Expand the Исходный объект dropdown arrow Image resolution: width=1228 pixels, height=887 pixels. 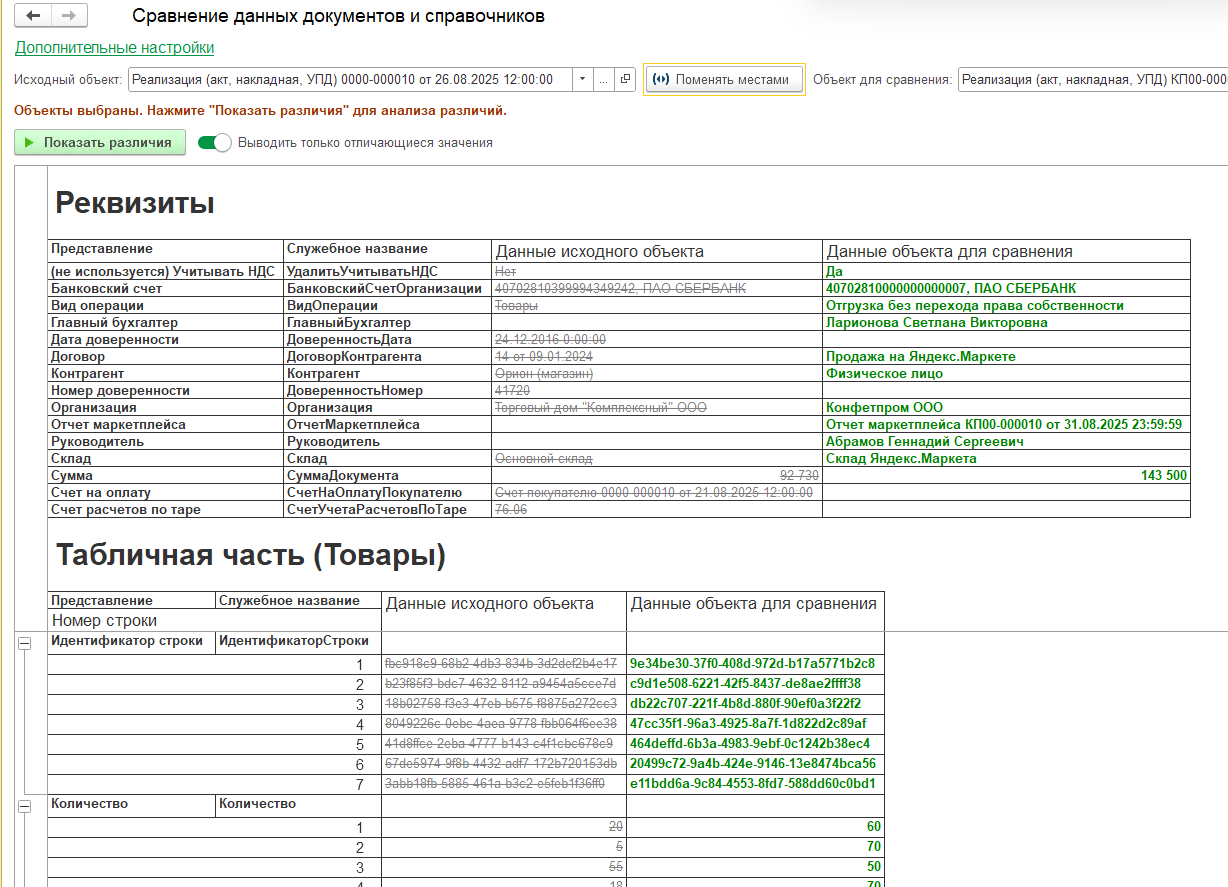point(583,80)
